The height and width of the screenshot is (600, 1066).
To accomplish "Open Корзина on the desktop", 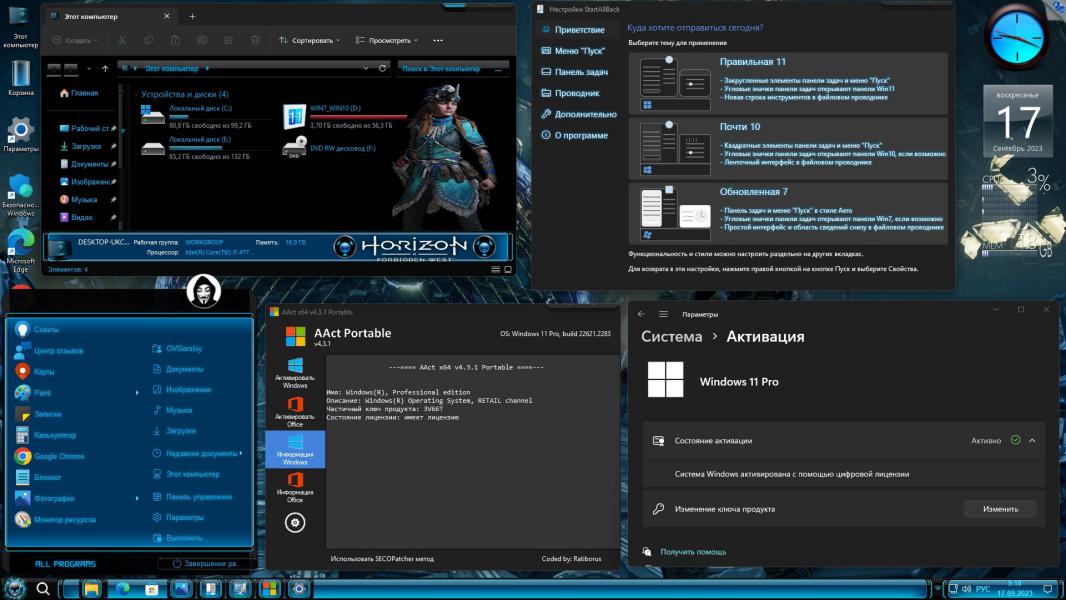I will click(20, 78).
